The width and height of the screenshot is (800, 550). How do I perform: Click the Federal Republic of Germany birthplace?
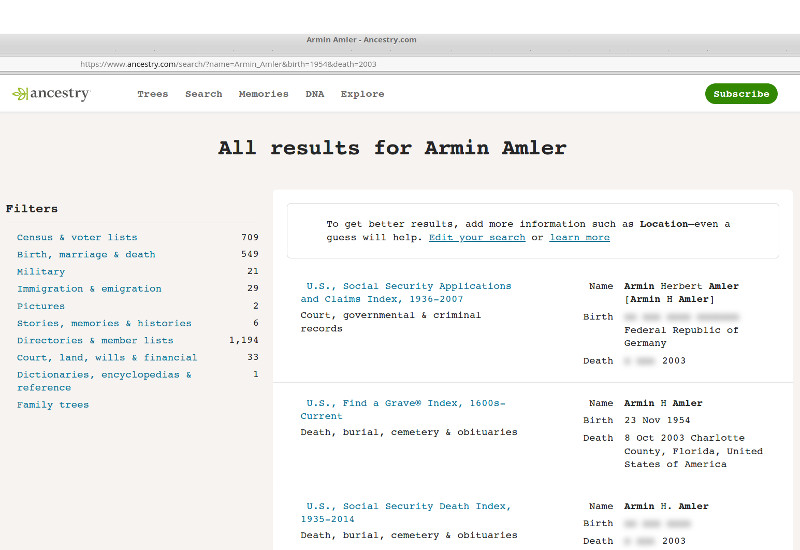[x=681, y=337]
